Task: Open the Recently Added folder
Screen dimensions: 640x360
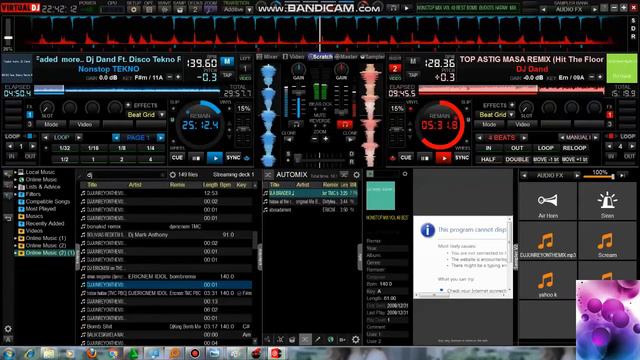Action: (x=44, y=223)
